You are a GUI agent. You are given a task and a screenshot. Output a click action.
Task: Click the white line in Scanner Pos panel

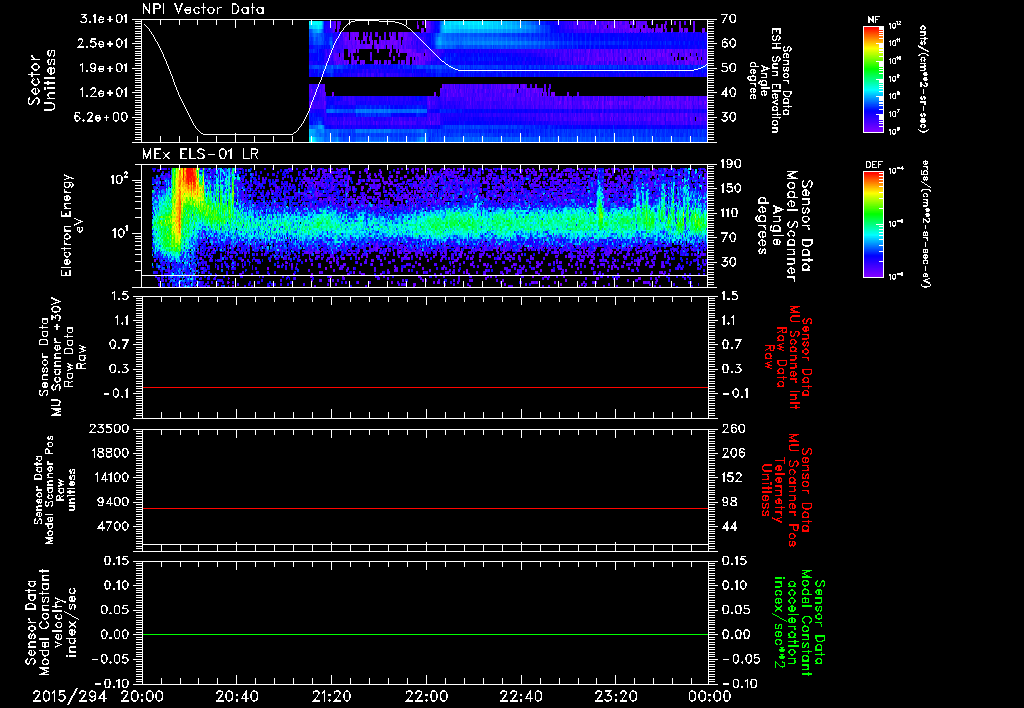pyautogui.click(x=425, y=544)
